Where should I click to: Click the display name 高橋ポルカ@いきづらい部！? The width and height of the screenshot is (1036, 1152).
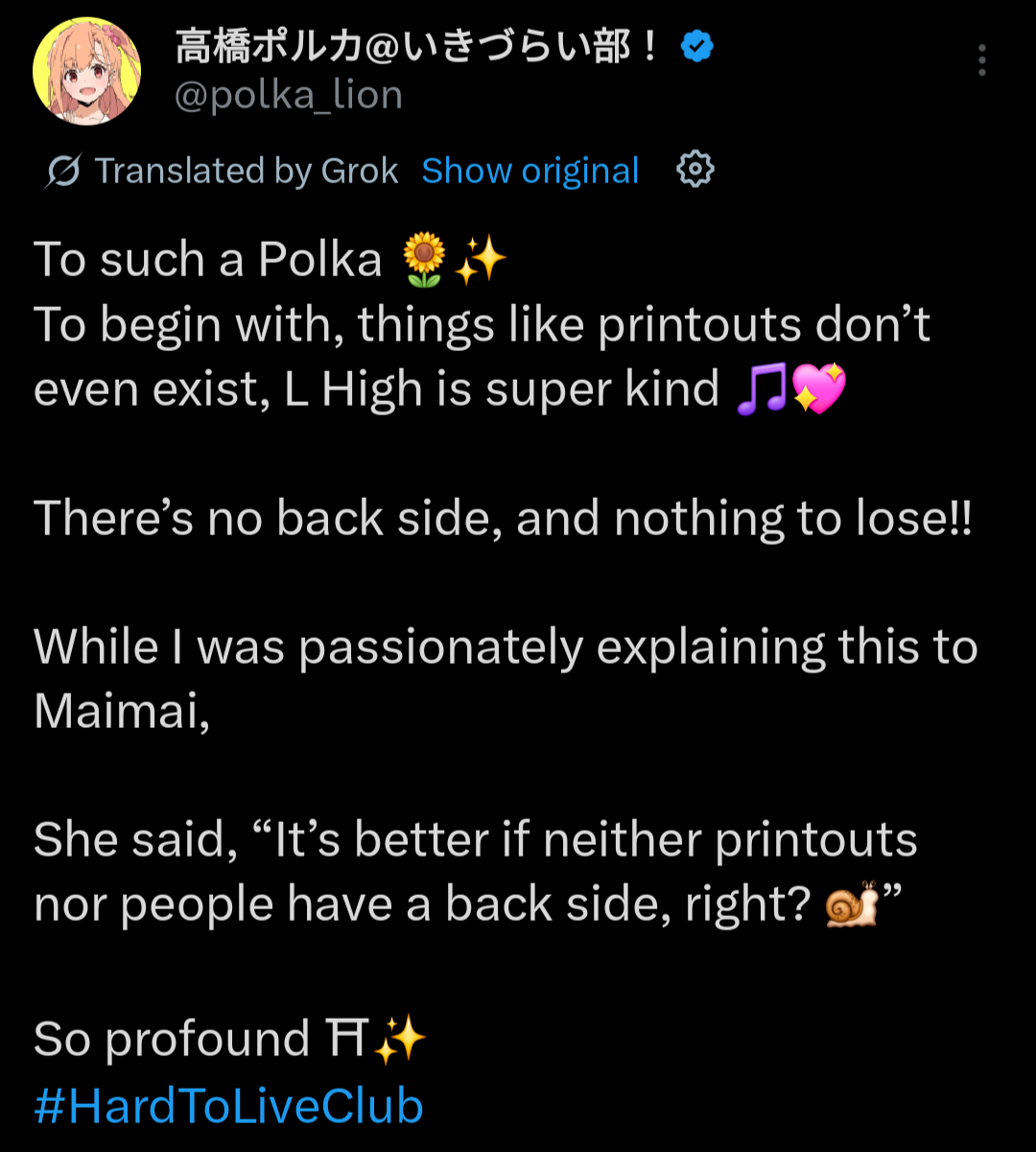point(418,46)
